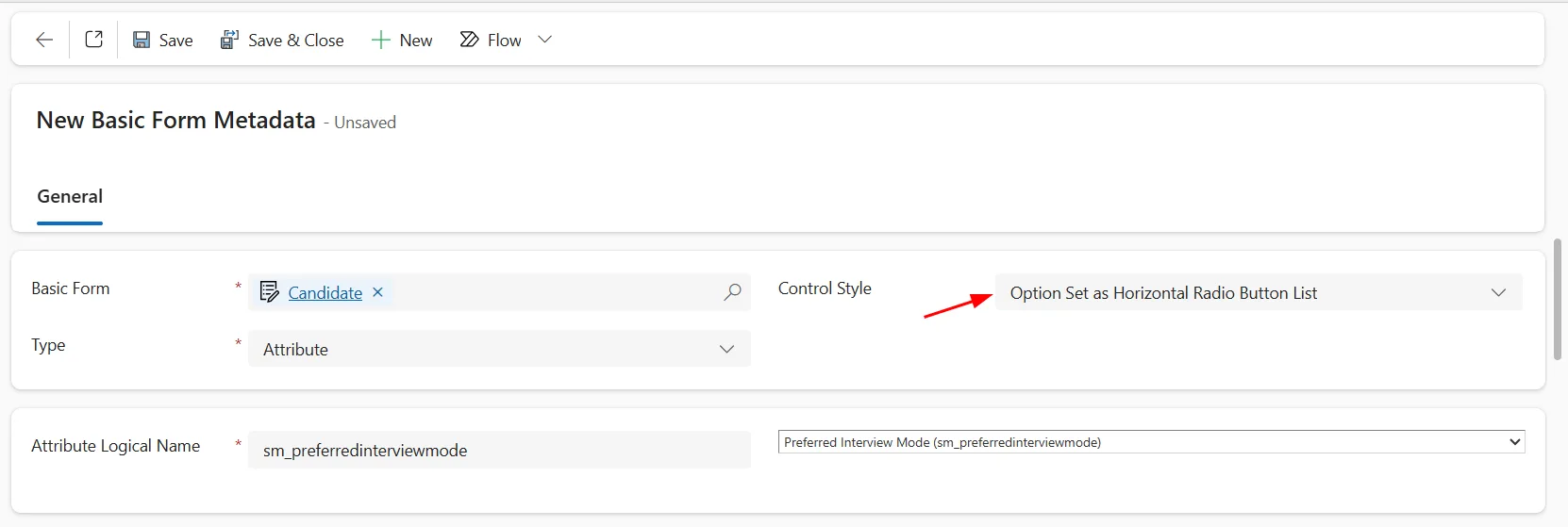Screen dimensions: 1568x527
Task: Click the 'Basic Form' field label
Action: [71, 288]
